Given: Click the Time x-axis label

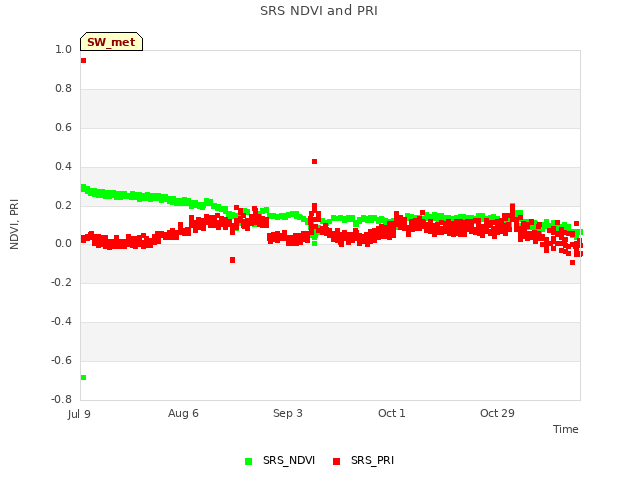Looking at the screenshot, I should [565, 429].
